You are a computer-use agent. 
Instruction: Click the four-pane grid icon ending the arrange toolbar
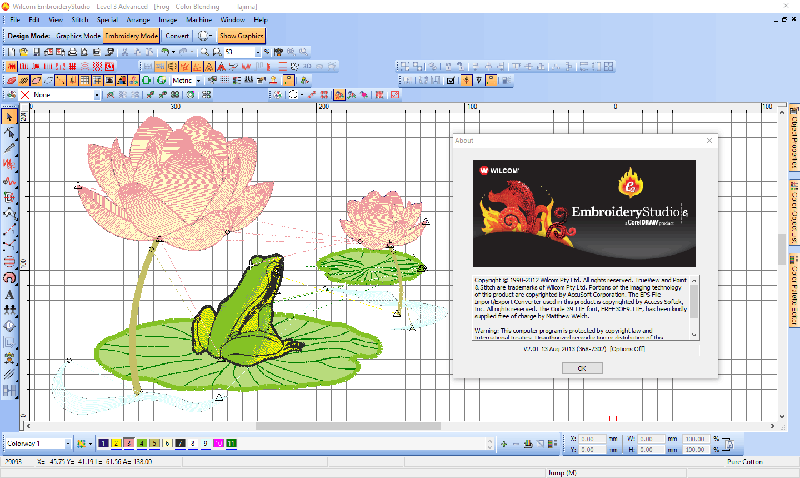click(608, 66)
